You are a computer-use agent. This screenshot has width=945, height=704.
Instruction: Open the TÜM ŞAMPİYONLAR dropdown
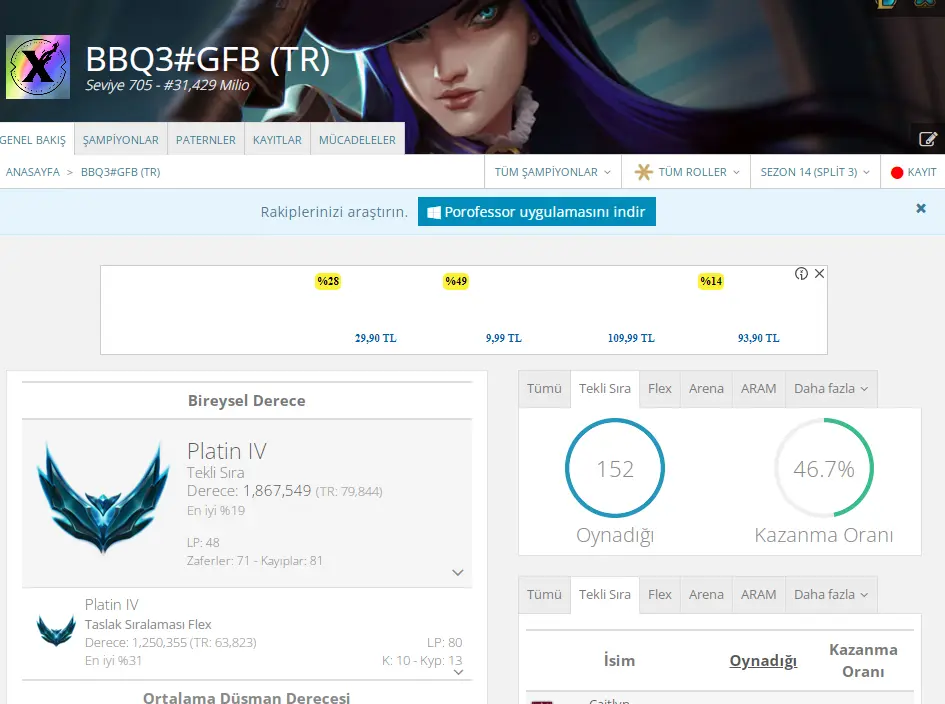(552, 171)
